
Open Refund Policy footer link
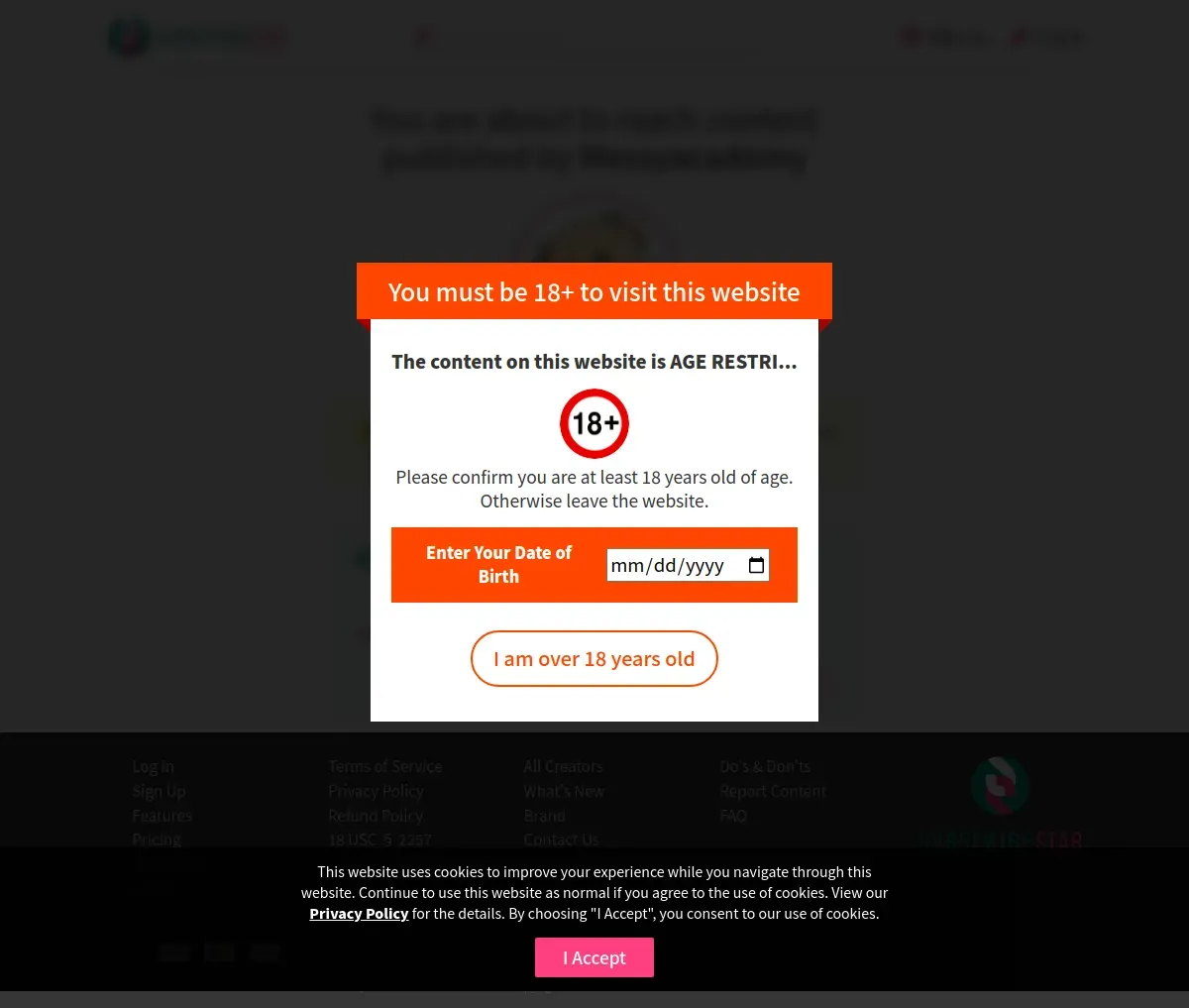tap(376, 816)
